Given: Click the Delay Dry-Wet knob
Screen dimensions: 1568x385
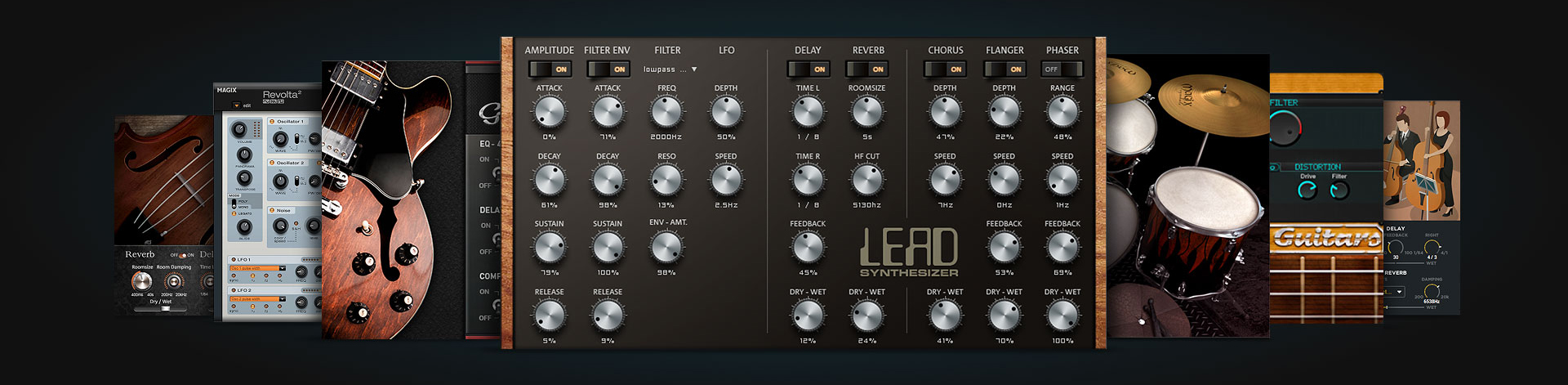Looking at the screenshot, I should pyautogui.click(x=808, y=316).
